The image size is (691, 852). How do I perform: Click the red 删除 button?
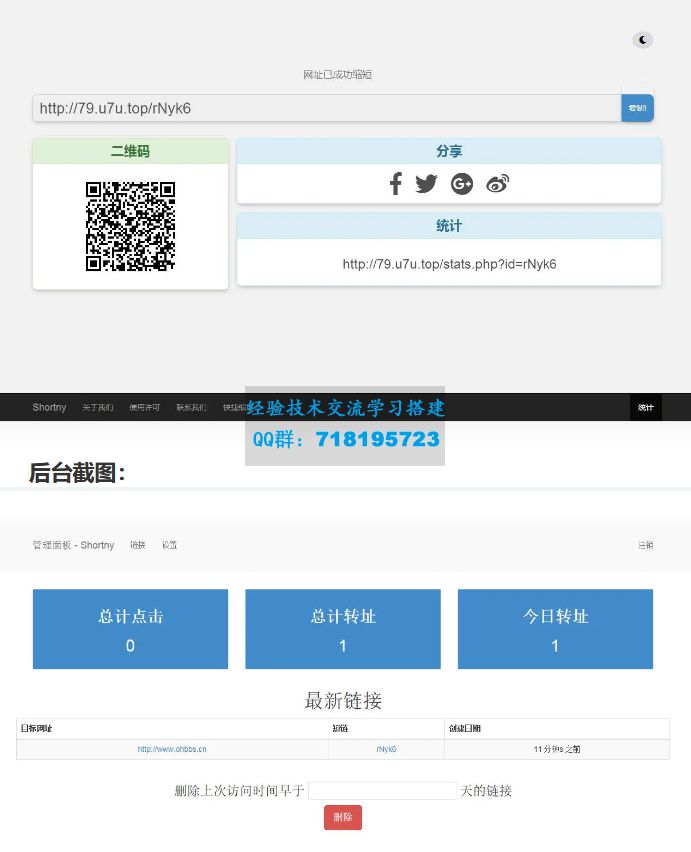pyautogui.click(x=343, y=817)
